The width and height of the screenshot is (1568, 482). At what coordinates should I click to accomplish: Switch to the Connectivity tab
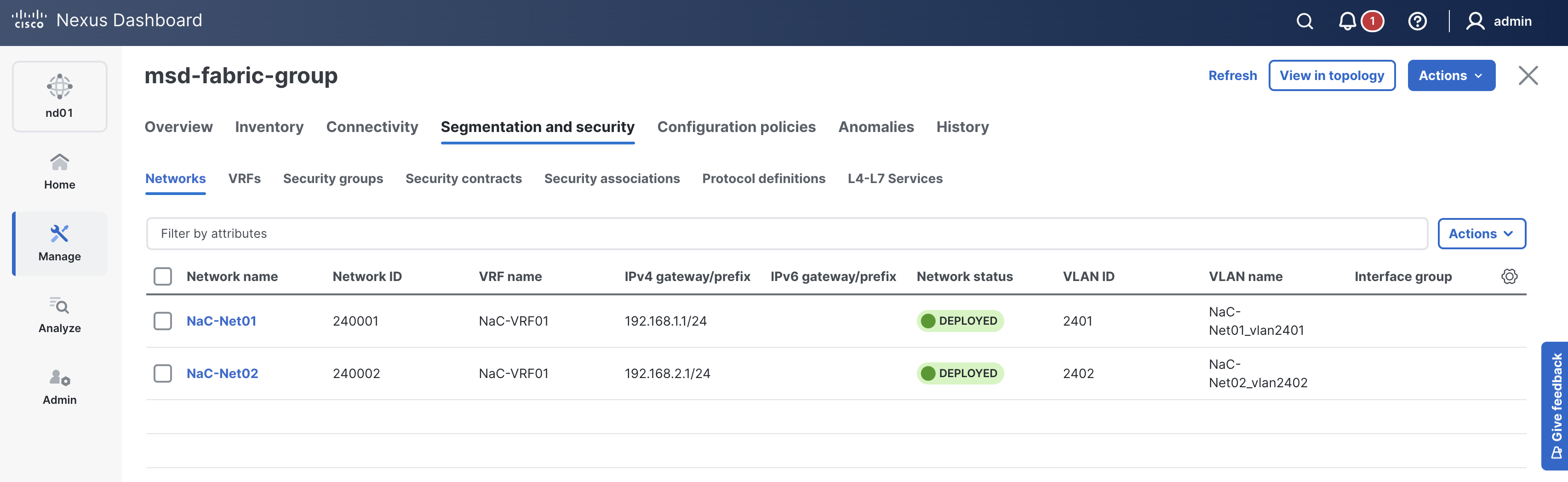pos(372,126)
